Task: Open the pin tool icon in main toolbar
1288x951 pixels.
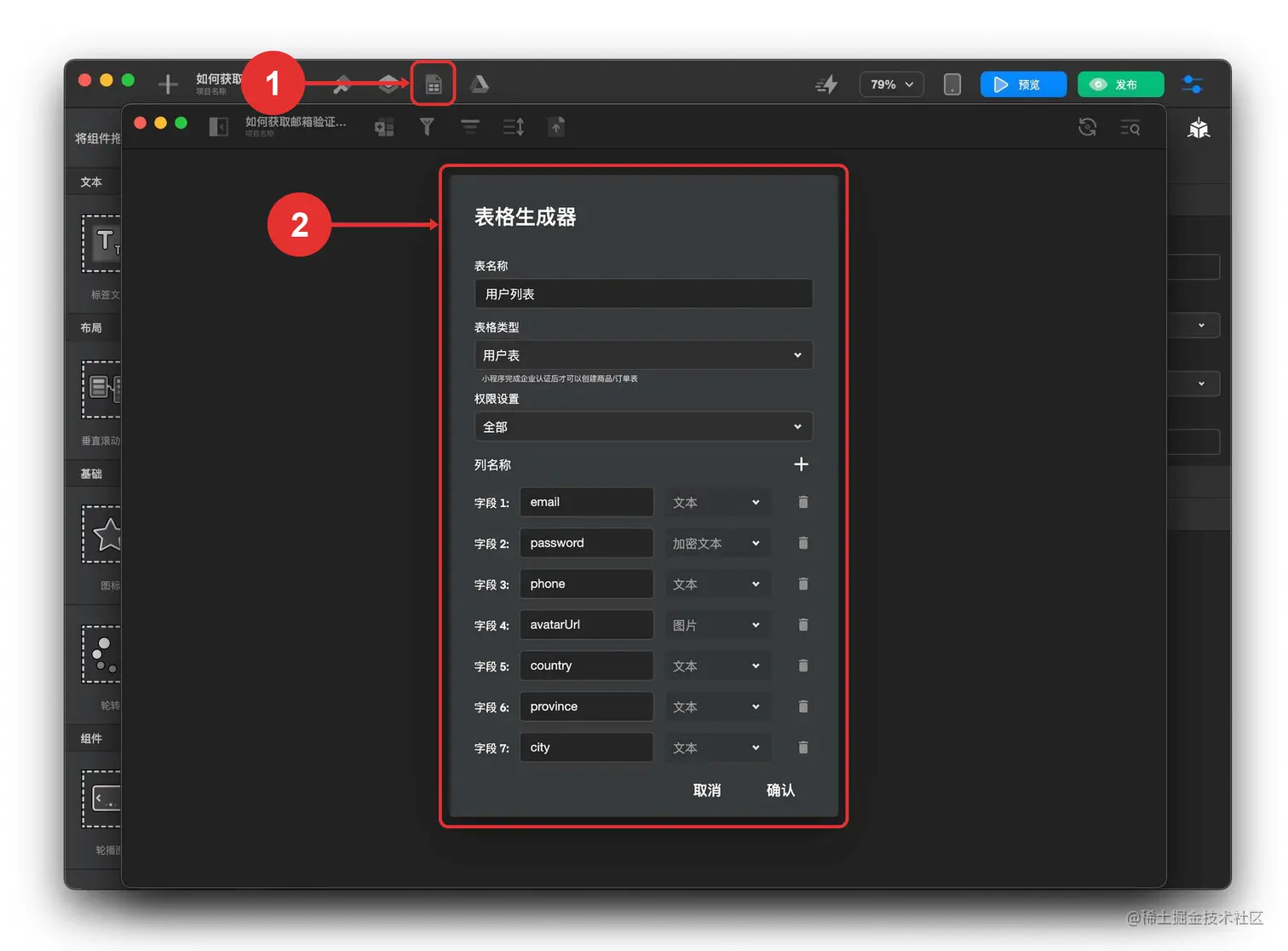Action: (342, 84)
